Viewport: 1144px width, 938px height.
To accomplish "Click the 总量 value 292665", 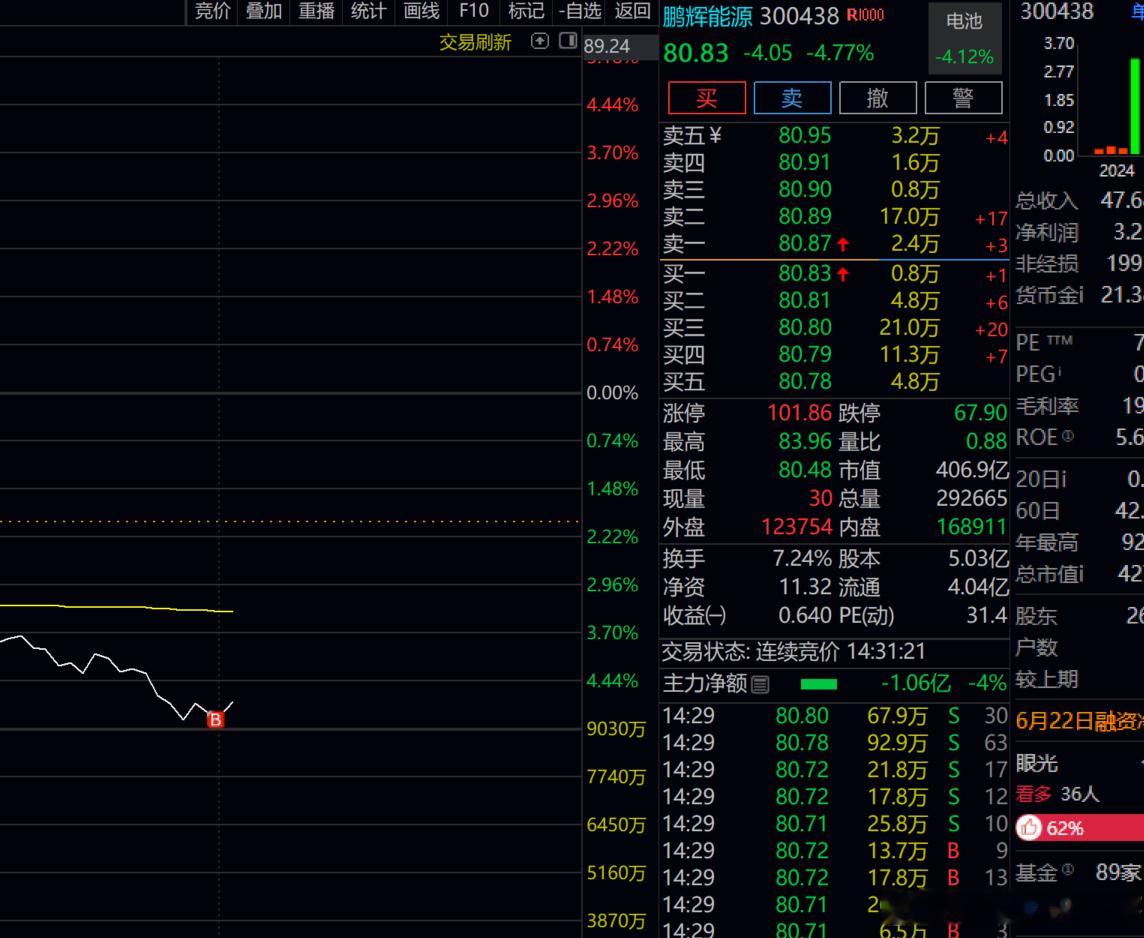I will pos(972,498).
